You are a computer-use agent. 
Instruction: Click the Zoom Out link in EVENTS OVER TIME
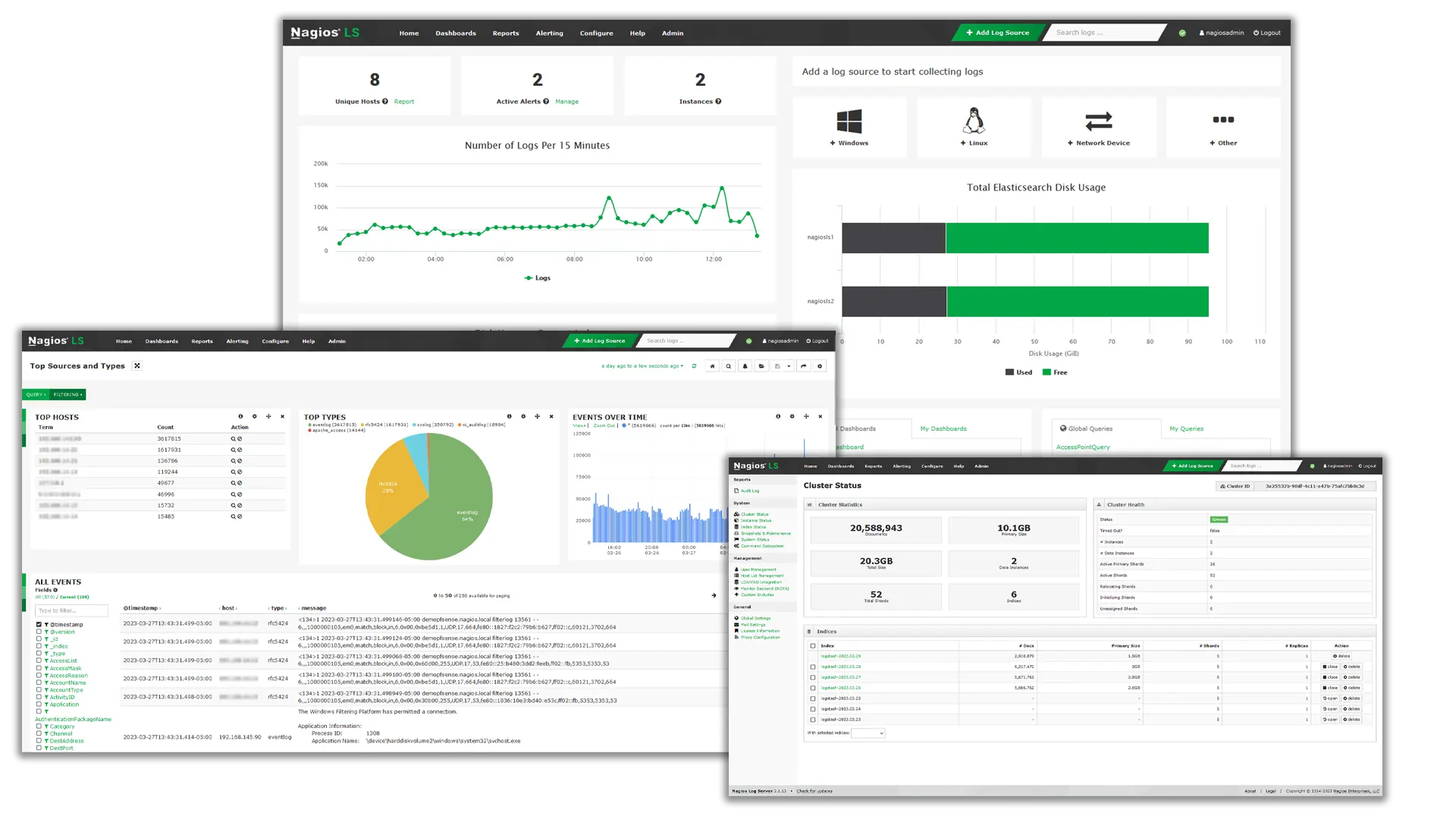coord(604,426)
